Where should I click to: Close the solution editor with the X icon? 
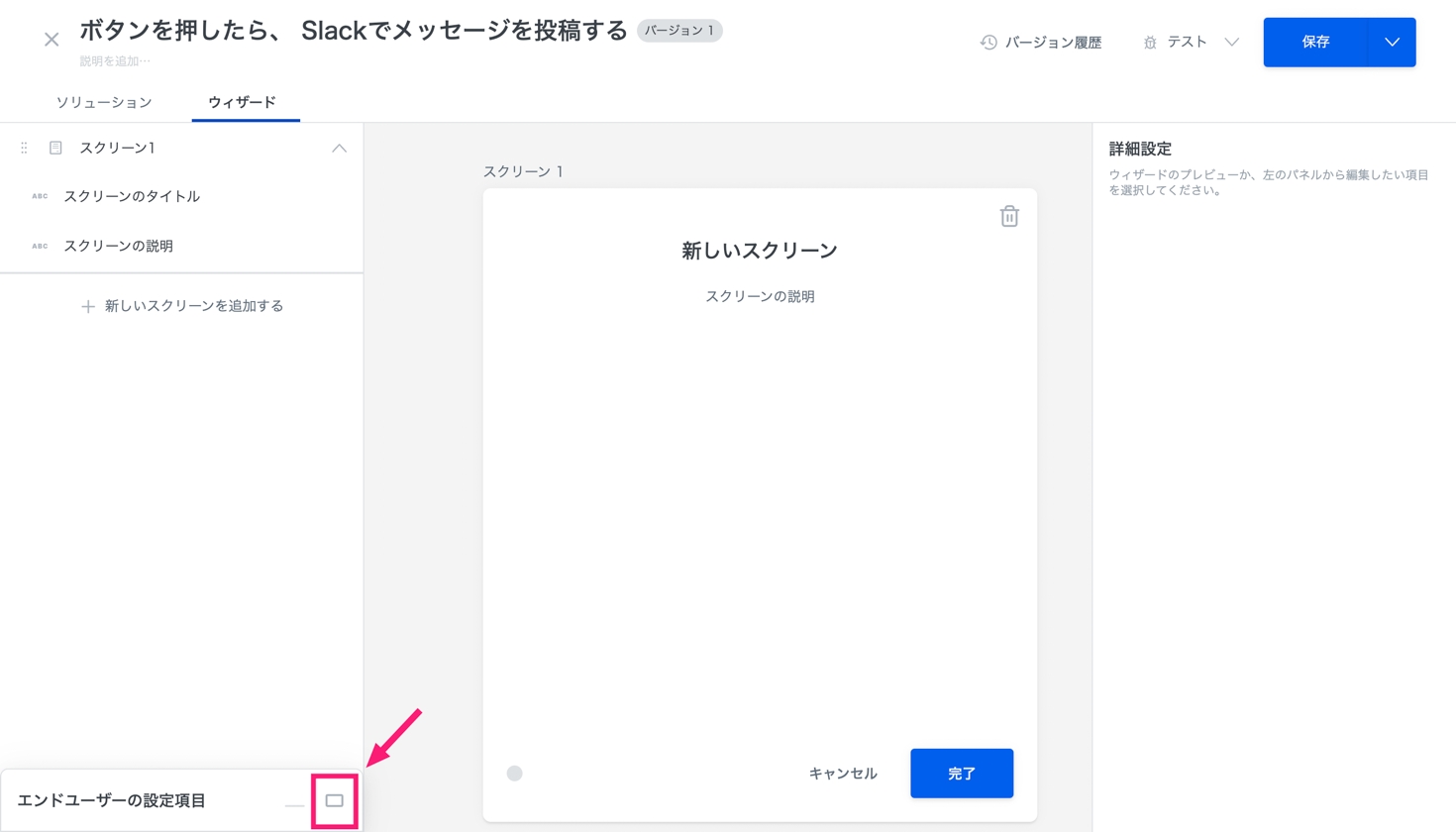pos(52,40)
